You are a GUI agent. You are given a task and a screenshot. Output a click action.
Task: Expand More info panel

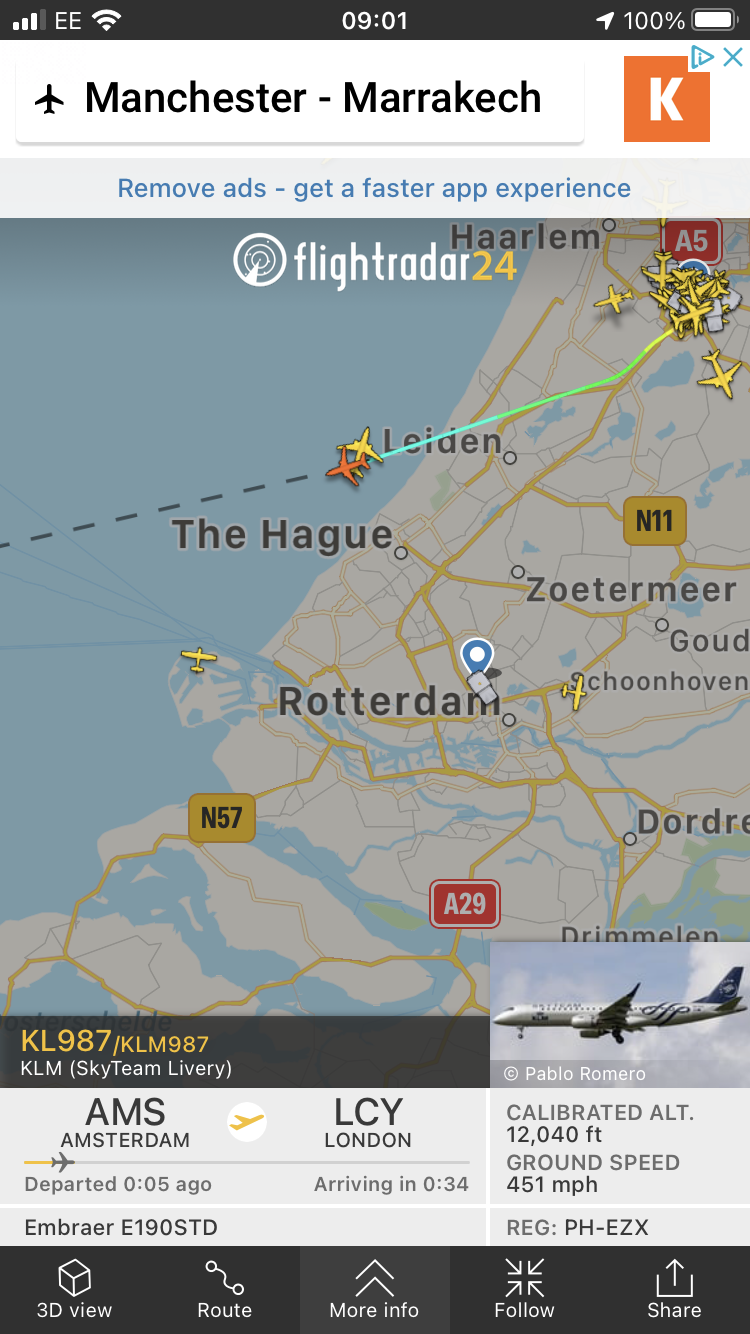[375, 1289]
